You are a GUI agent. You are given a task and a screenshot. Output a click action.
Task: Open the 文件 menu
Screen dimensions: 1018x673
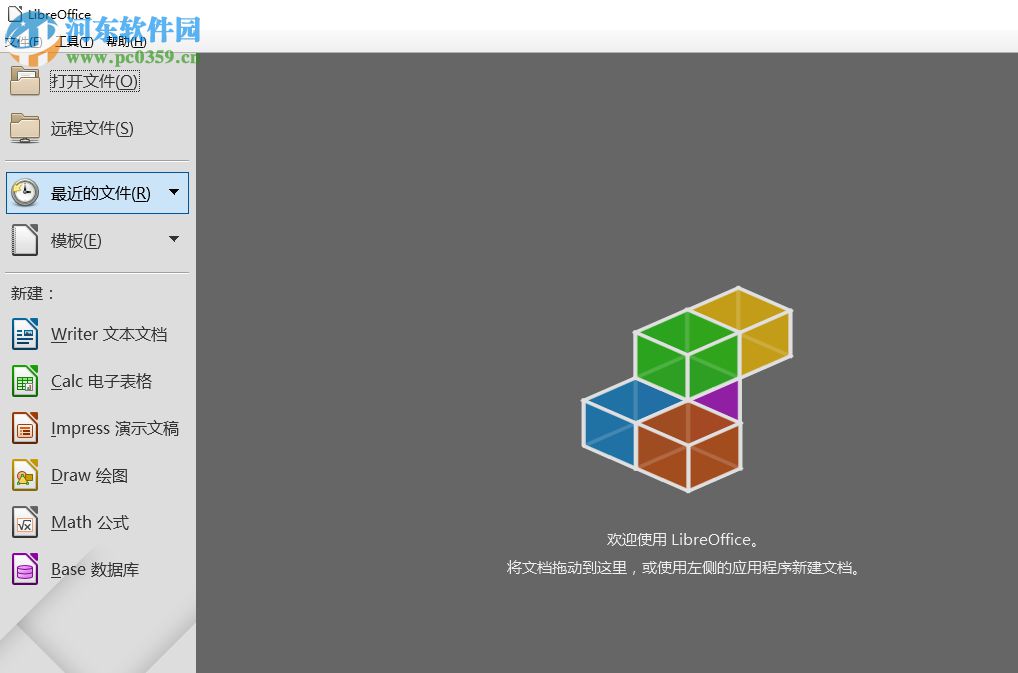pos(24,41)
